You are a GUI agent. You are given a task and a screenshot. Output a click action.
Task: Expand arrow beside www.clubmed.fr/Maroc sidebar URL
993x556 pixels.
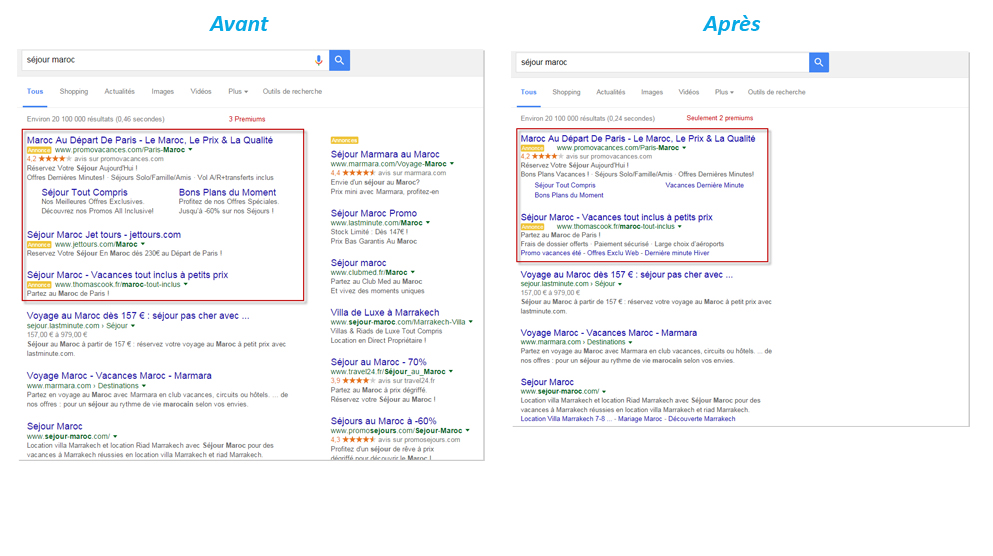(413, 272)
